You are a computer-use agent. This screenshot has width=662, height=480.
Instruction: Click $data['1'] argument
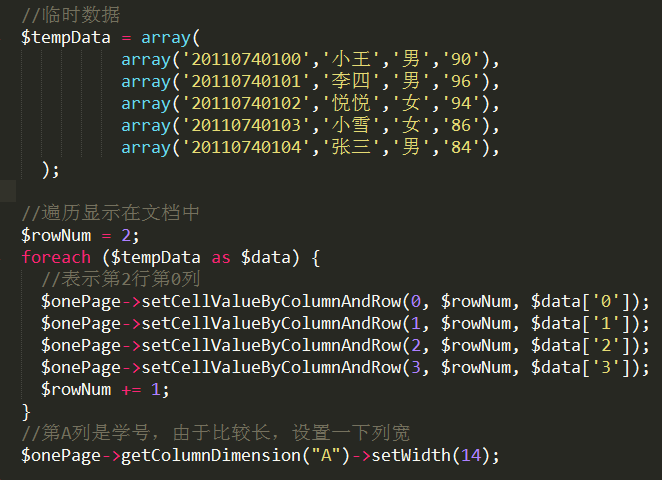click(581, 323)
